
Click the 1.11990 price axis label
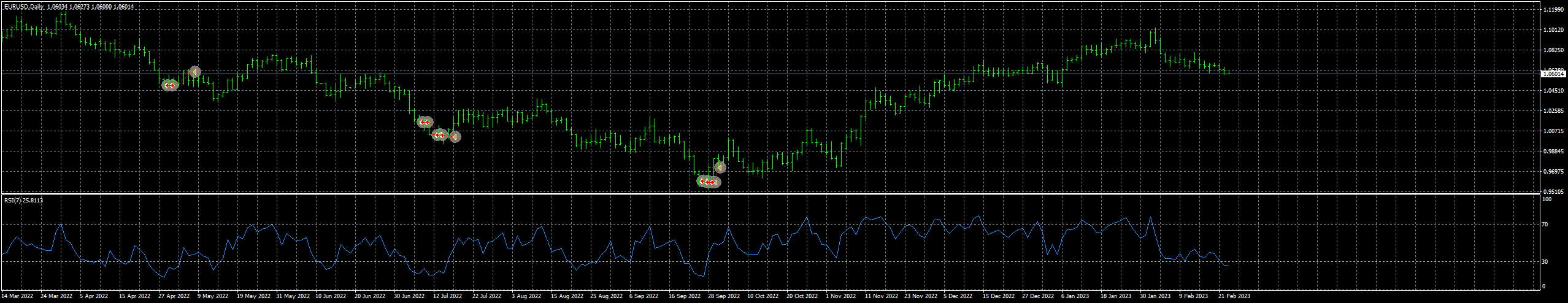tap(1554, 10)
